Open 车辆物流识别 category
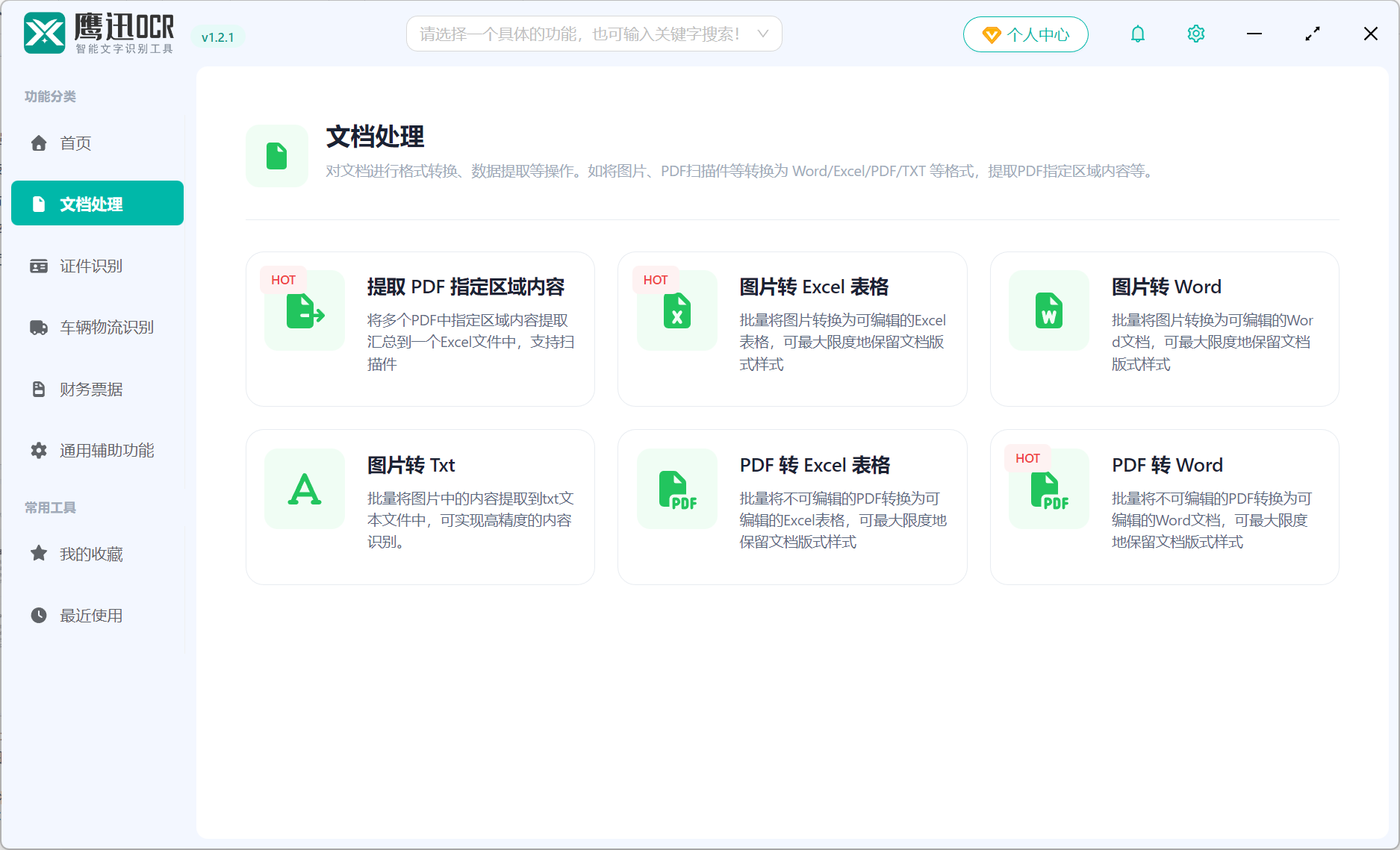This screenshot has width=1400, height=850. [x=98, y=328]
